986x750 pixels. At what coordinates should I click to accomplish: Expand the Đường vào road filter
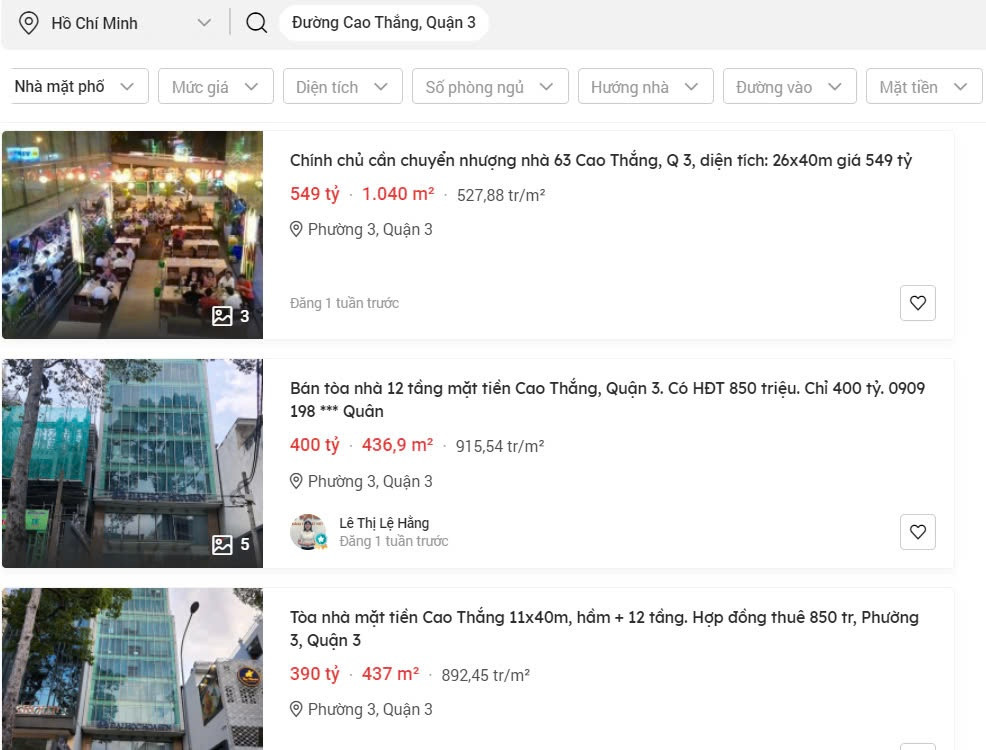tap(790, 86)
